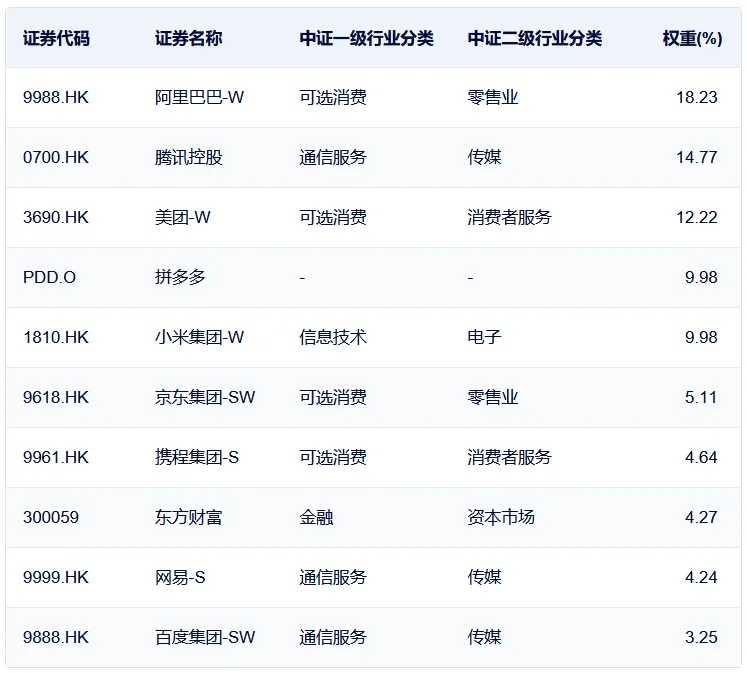The image size is (747, 673).
Task: Select stock code 9888.HK
Action: click(x=56, y=638)
